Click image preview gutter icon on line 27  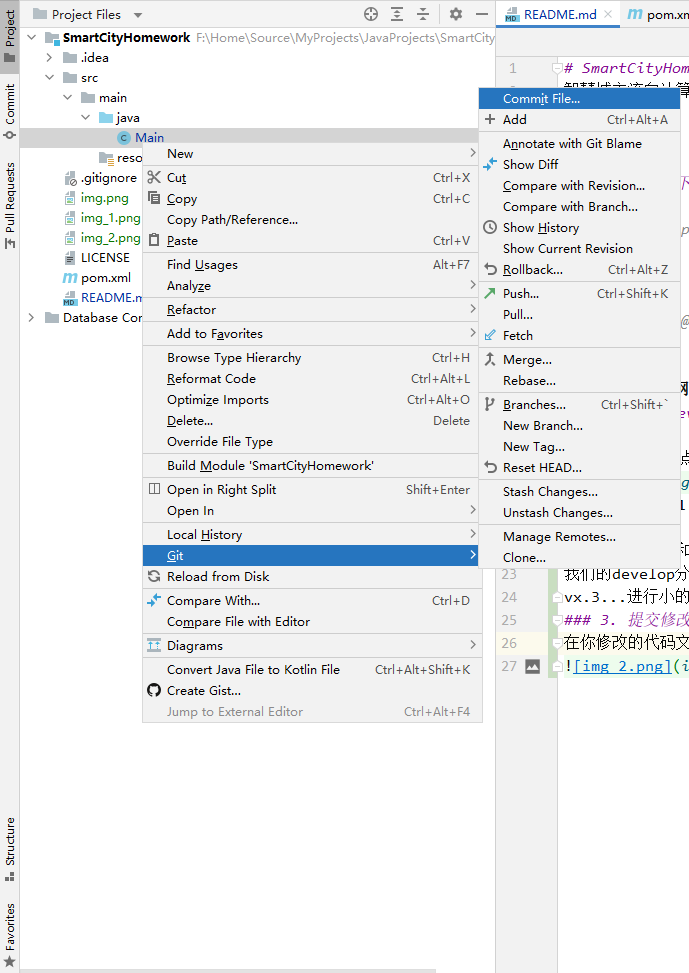point(533,666)
